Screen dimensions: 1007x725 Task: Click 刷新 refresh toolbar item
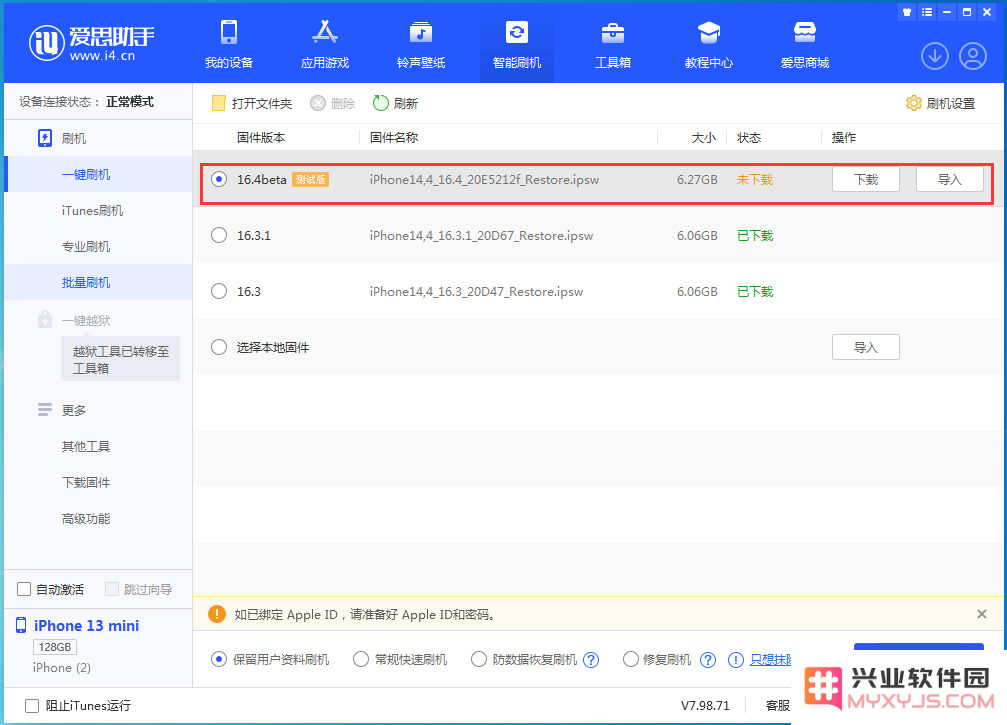coord(396,103)
